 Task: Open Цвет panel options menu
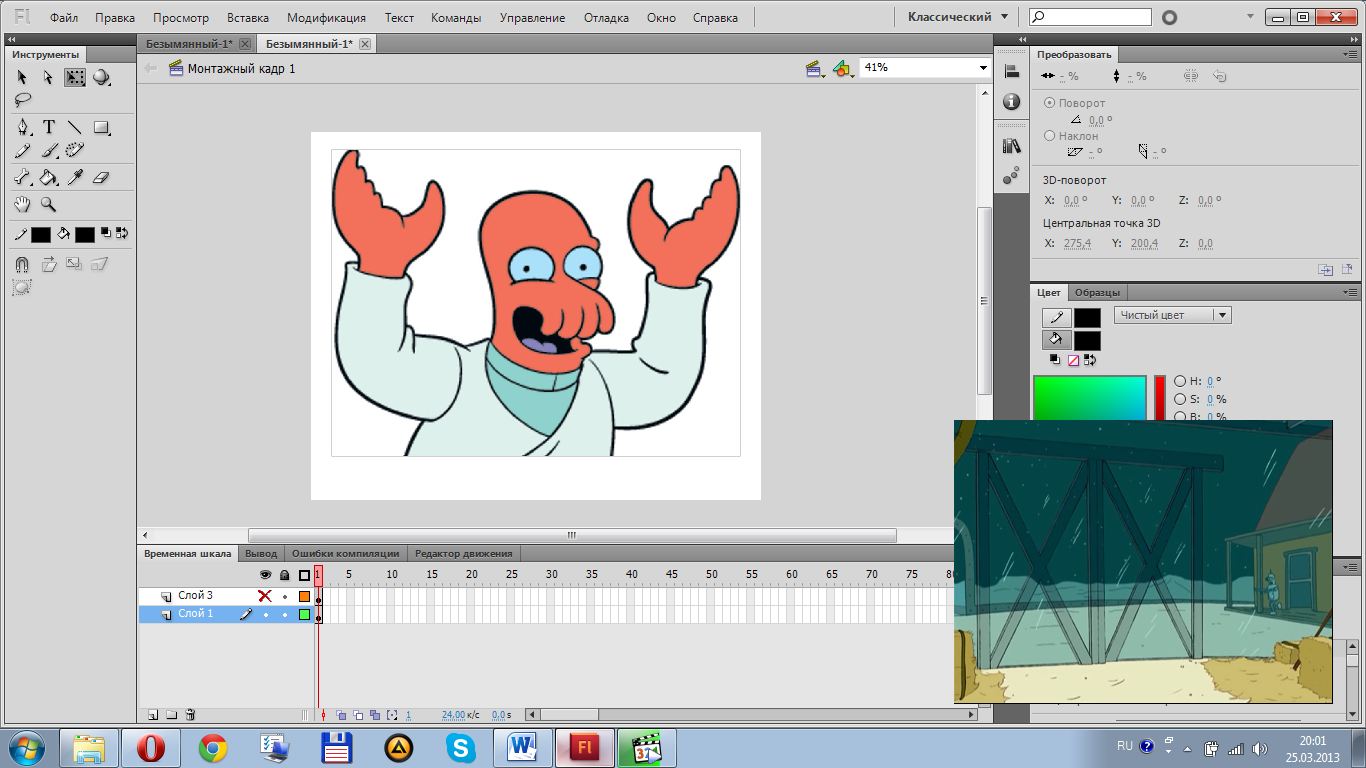1352,292
